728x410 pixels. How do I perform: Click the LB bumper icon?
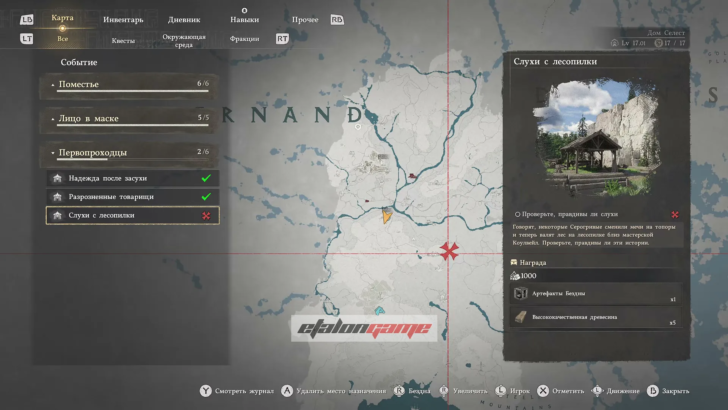tap(27, 19)
